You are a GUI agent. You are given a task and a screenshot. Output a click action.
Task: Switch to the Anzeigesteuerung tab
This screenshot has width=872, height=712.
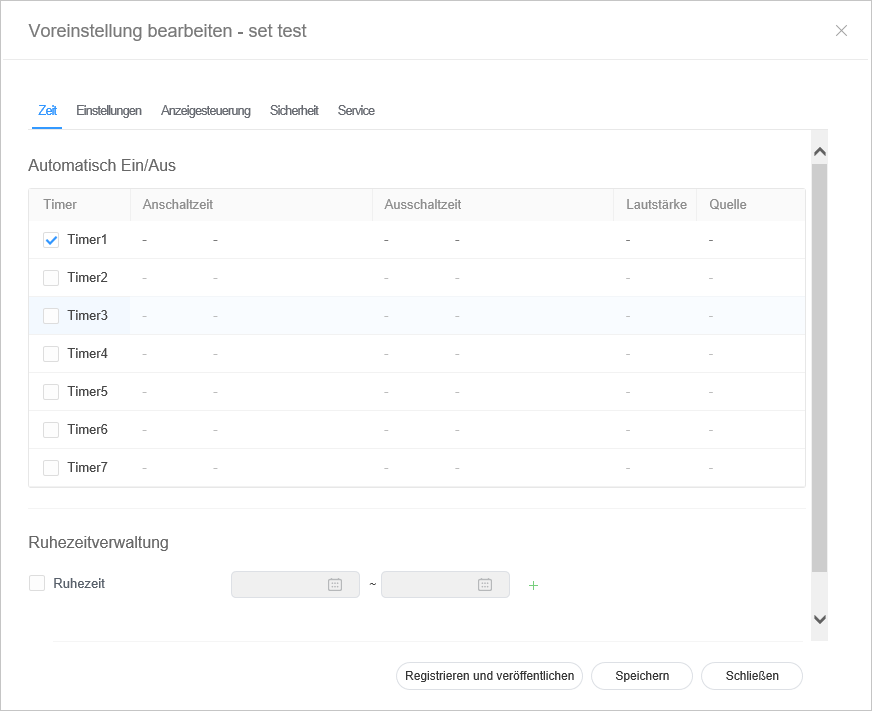tap(206, 111)
